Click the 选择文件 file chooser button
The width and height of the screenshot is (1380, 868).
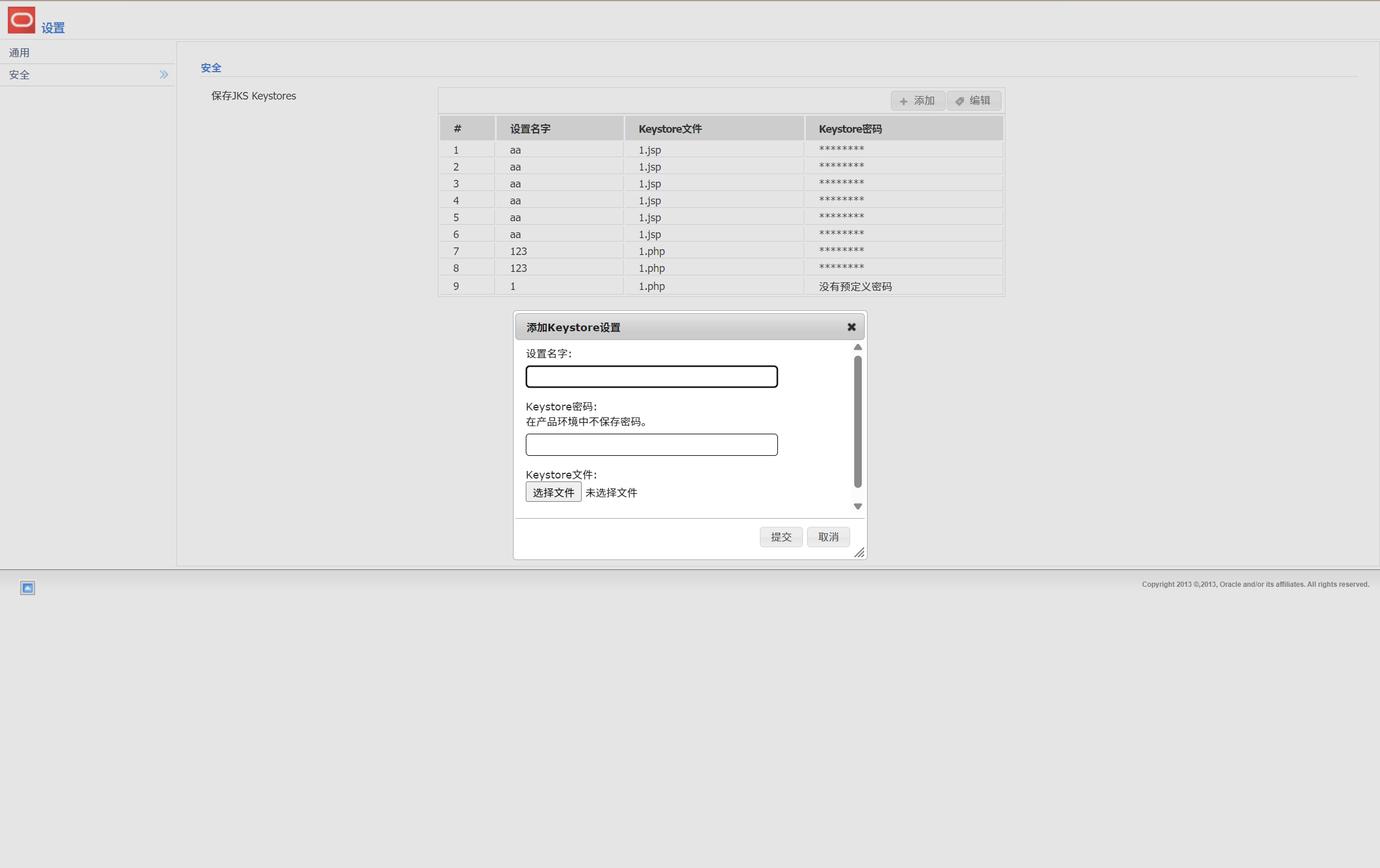click(x=553, y=493)
